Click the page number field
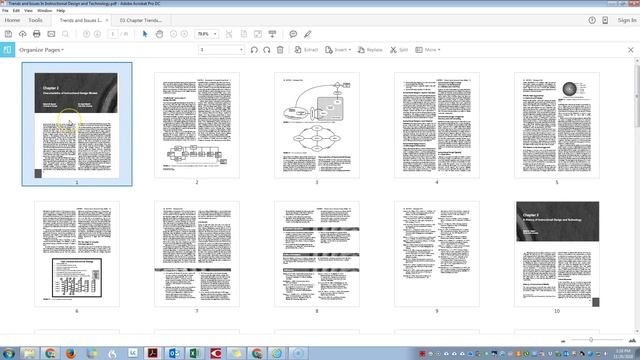The height and width of the screenshot is (360, 640). coord(113,34)
